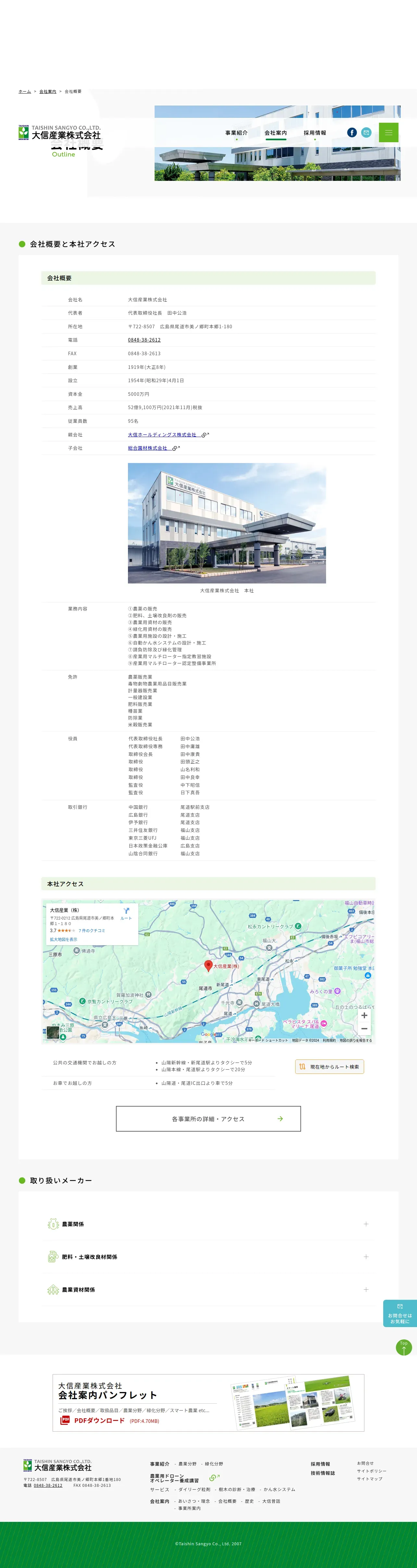Viewport: 417px width, 1568px height.
Task: Expand the 農業資材関係 maker section
Action: coord(208,1290)
